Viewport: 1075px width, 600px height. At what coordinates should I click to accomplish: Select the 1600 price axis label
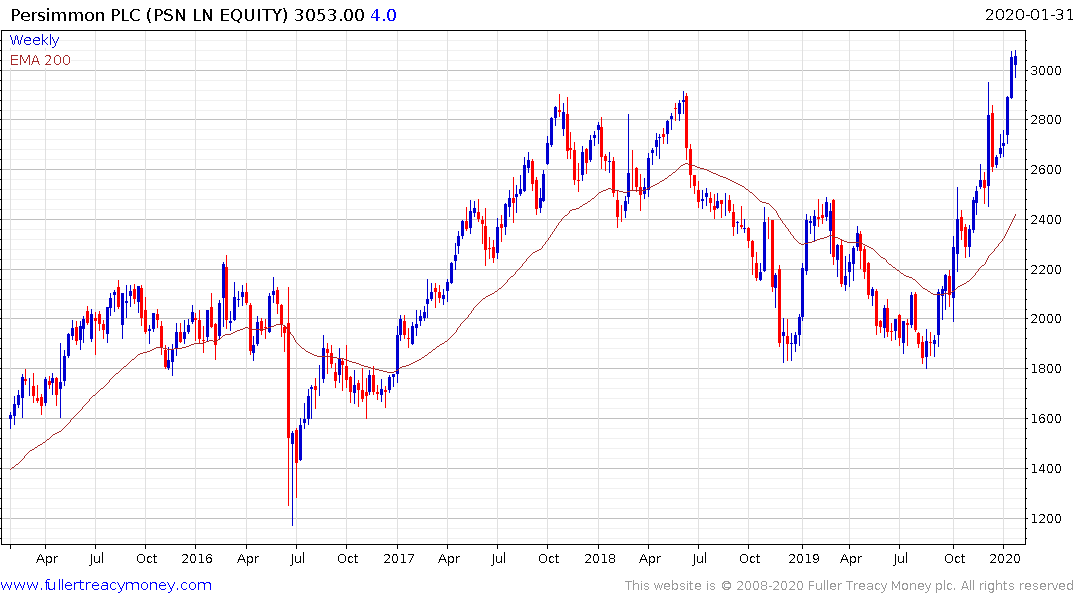coord(1046,419)
